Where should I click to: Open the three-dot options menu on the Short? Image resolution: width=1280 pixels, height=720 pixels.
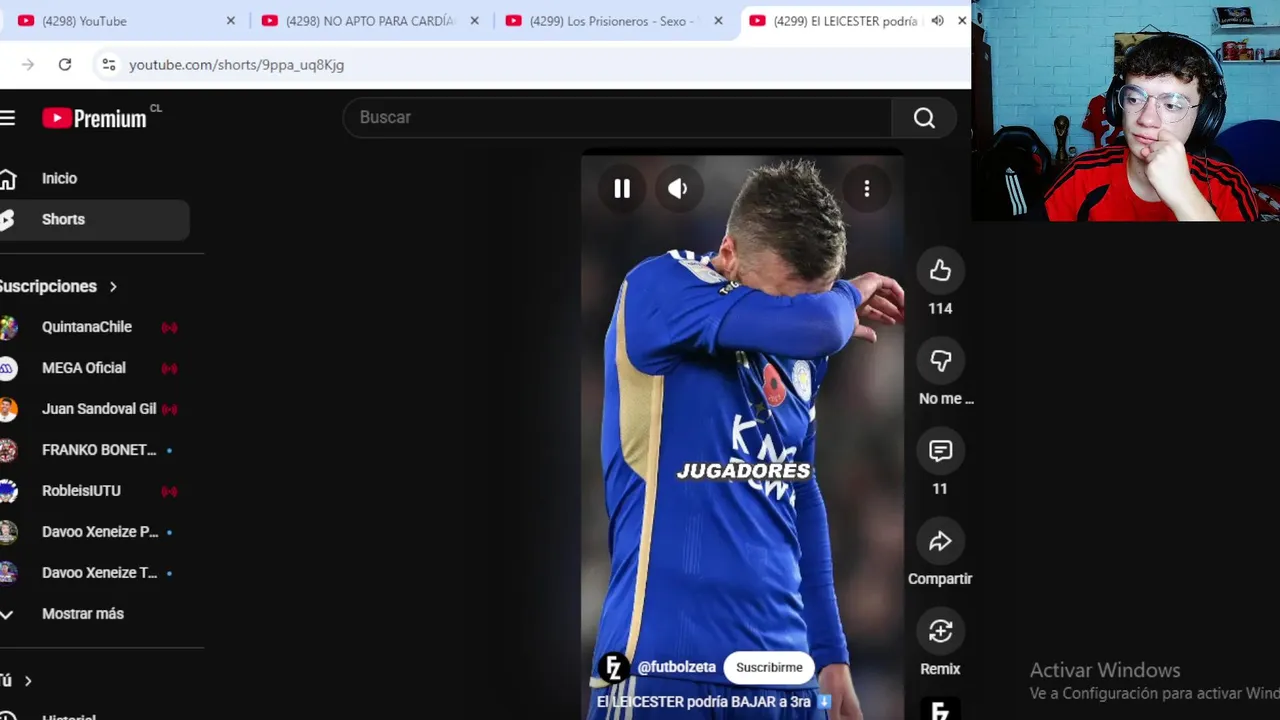[867, 189]
